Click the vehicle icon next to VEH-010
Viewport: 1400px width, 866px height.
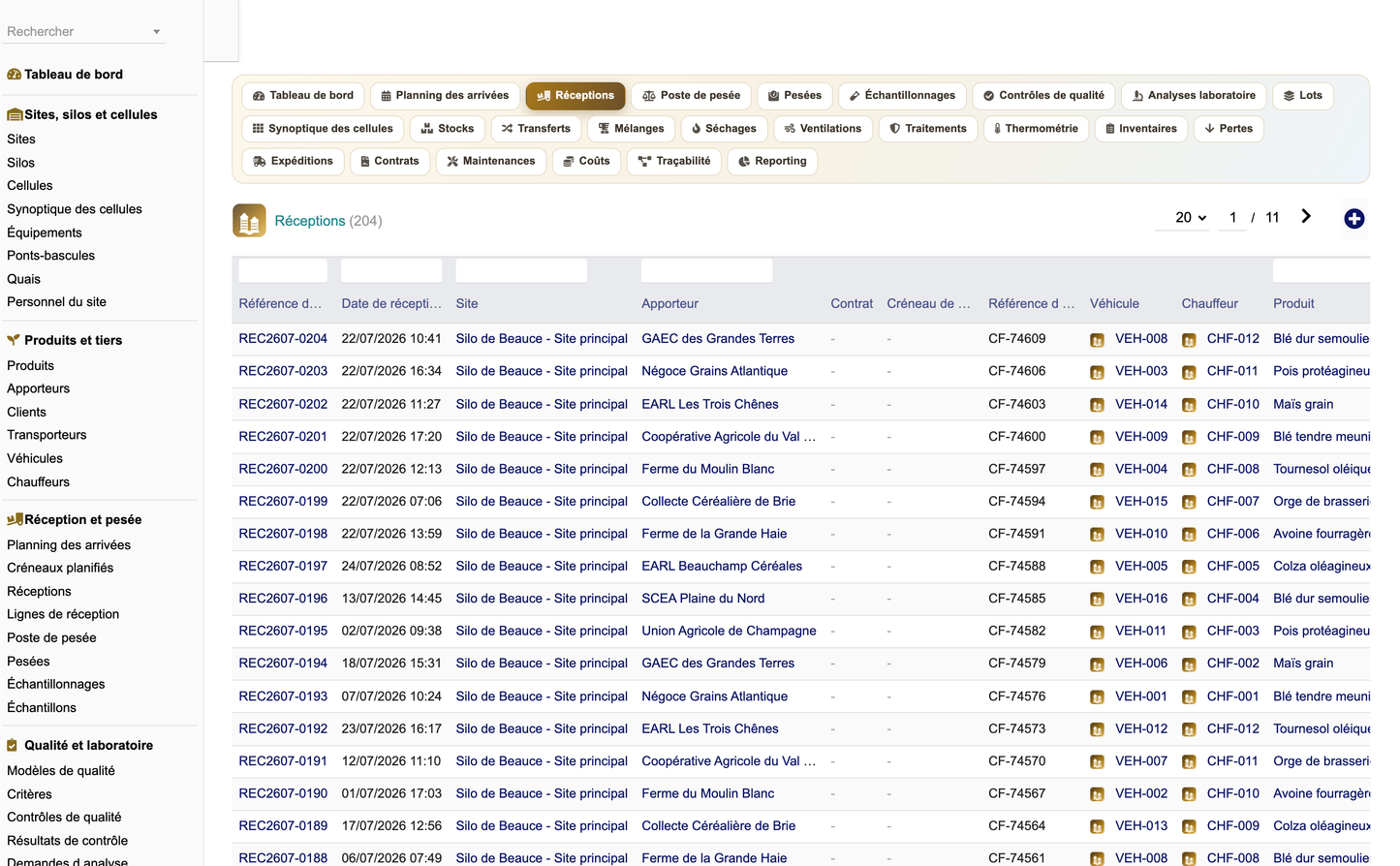[x=1097, y=535]
